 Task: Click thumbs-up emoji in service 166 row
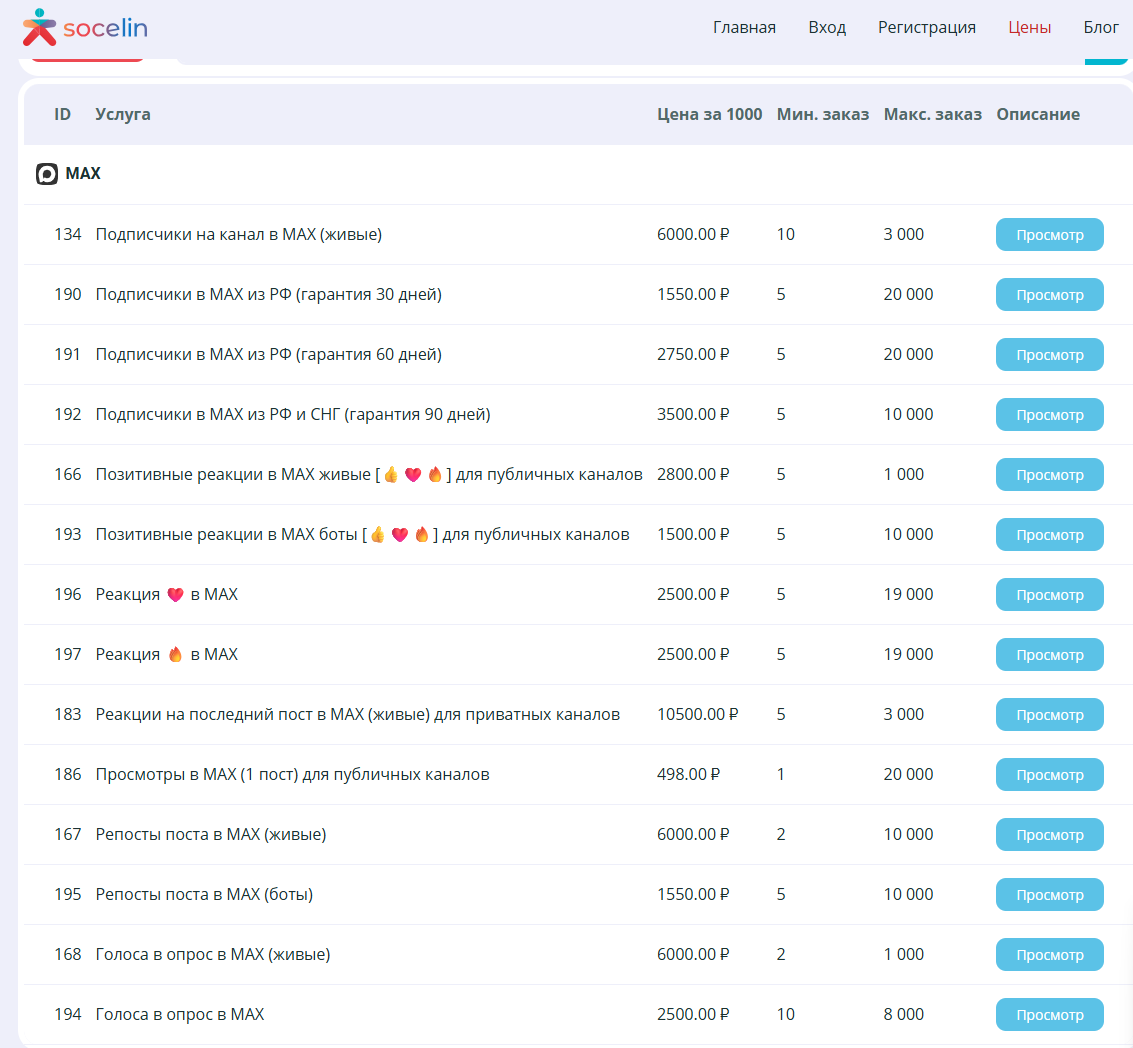tap(391, 475)
